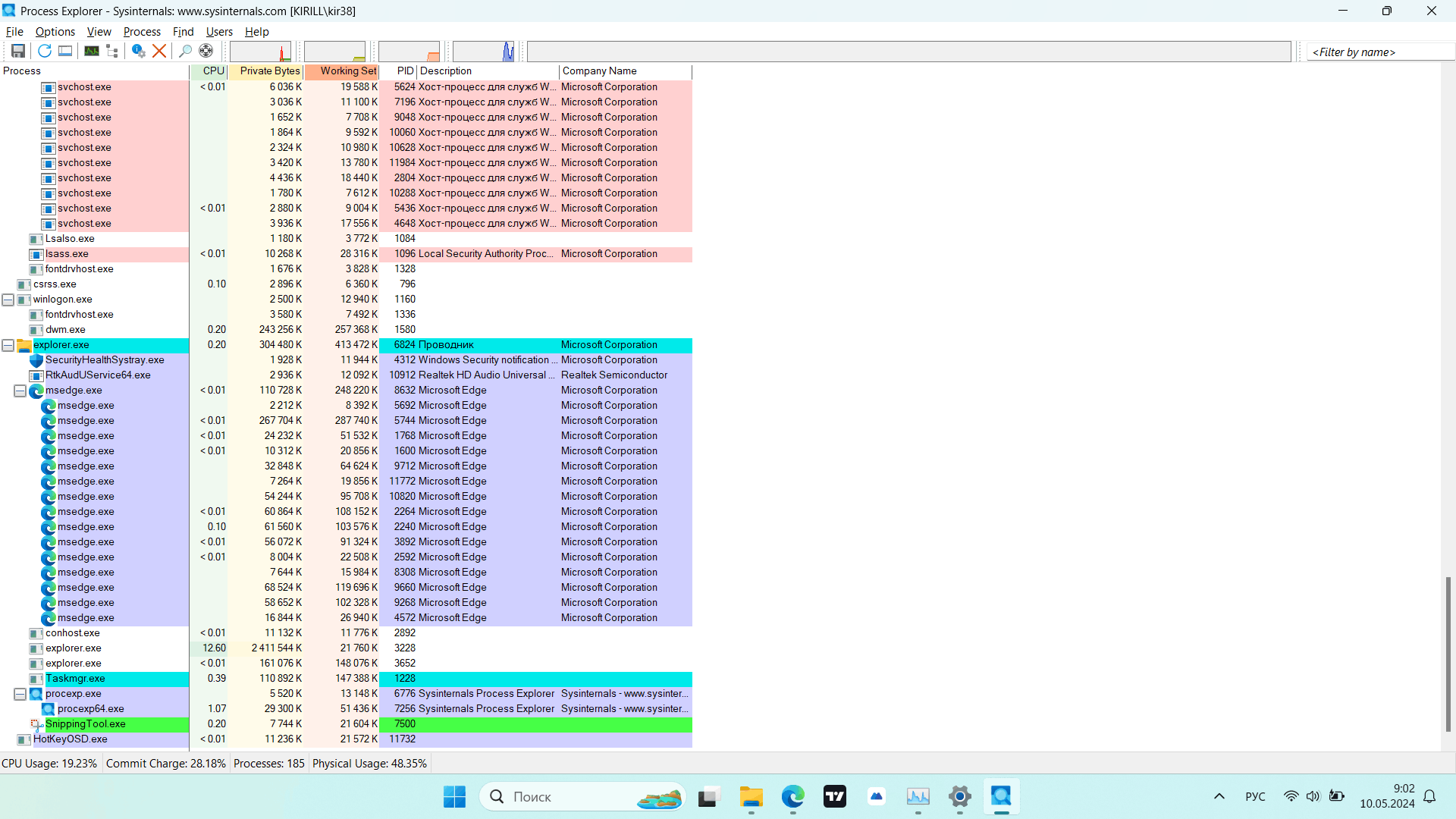Screen dimensions: 1456x819
Task: Open Task Manager icon in taskbar
Action: 918,797
